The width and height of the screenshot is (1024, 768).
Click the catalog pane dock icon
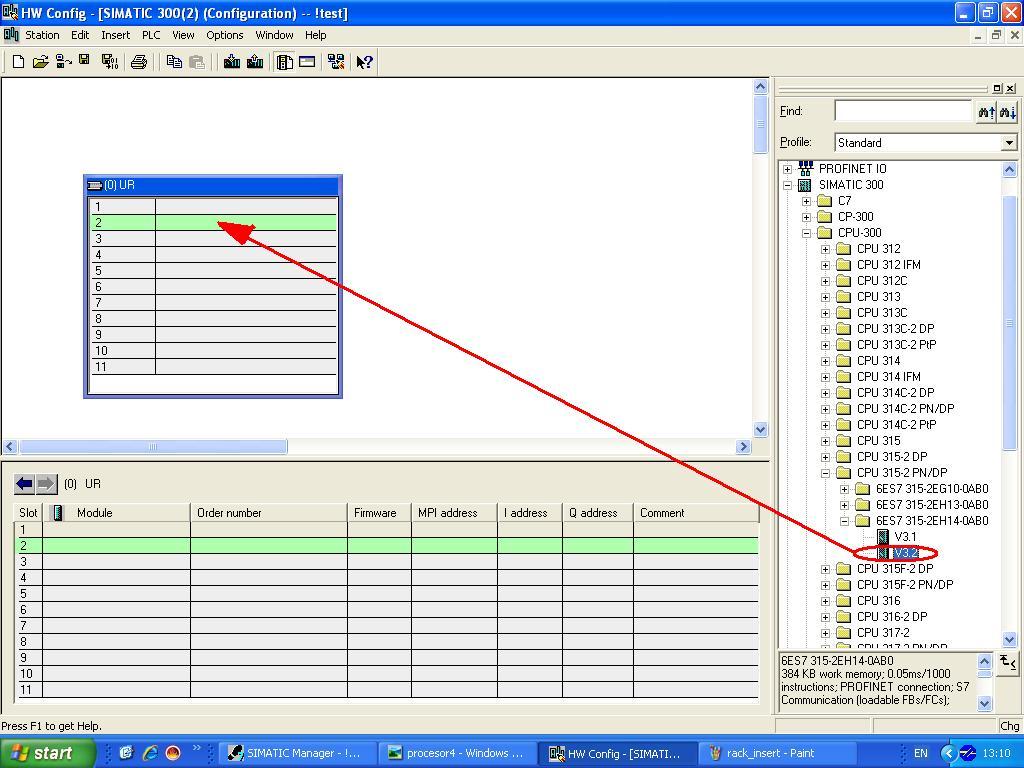click(x=997, y=88)
